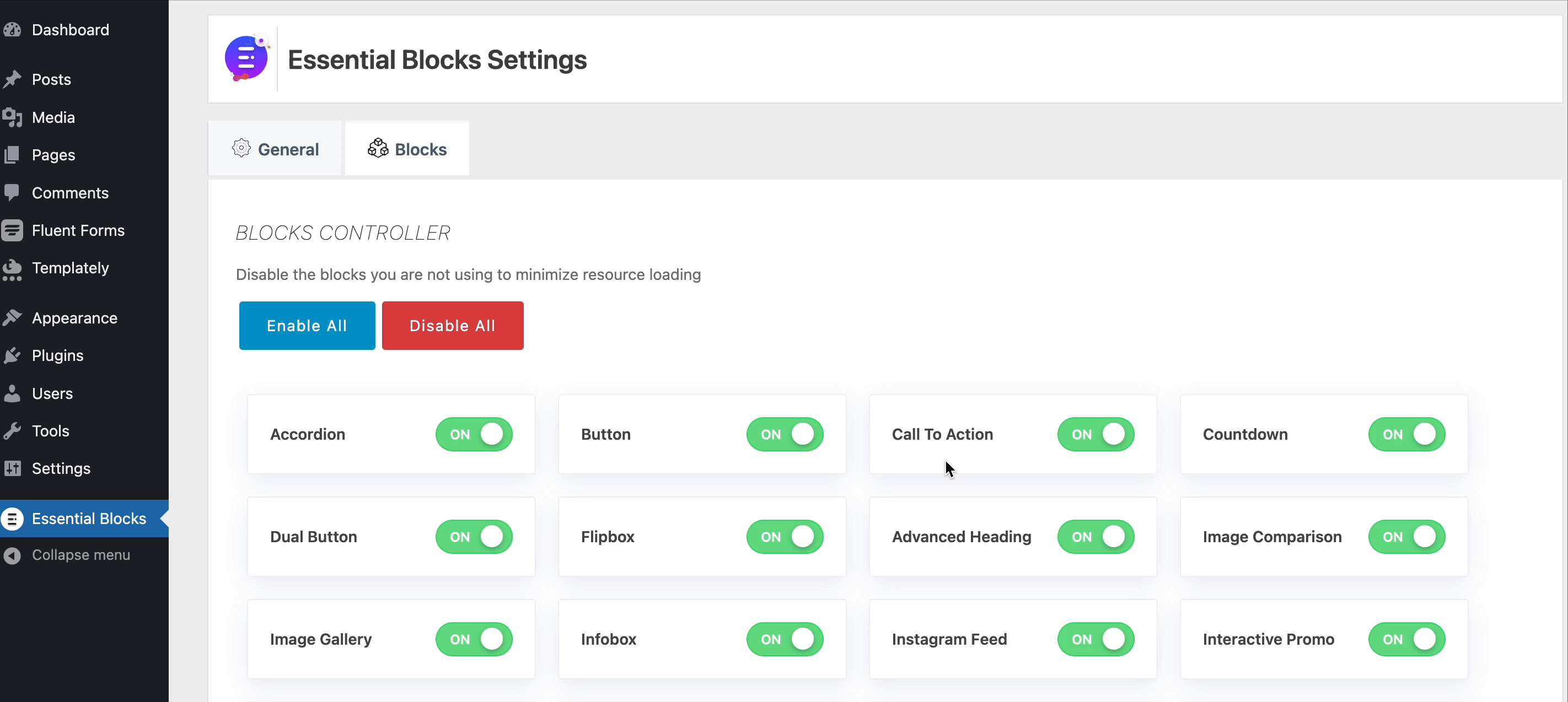
Task: Click the Settings sliders icon
Action: (x=12, y=468)
